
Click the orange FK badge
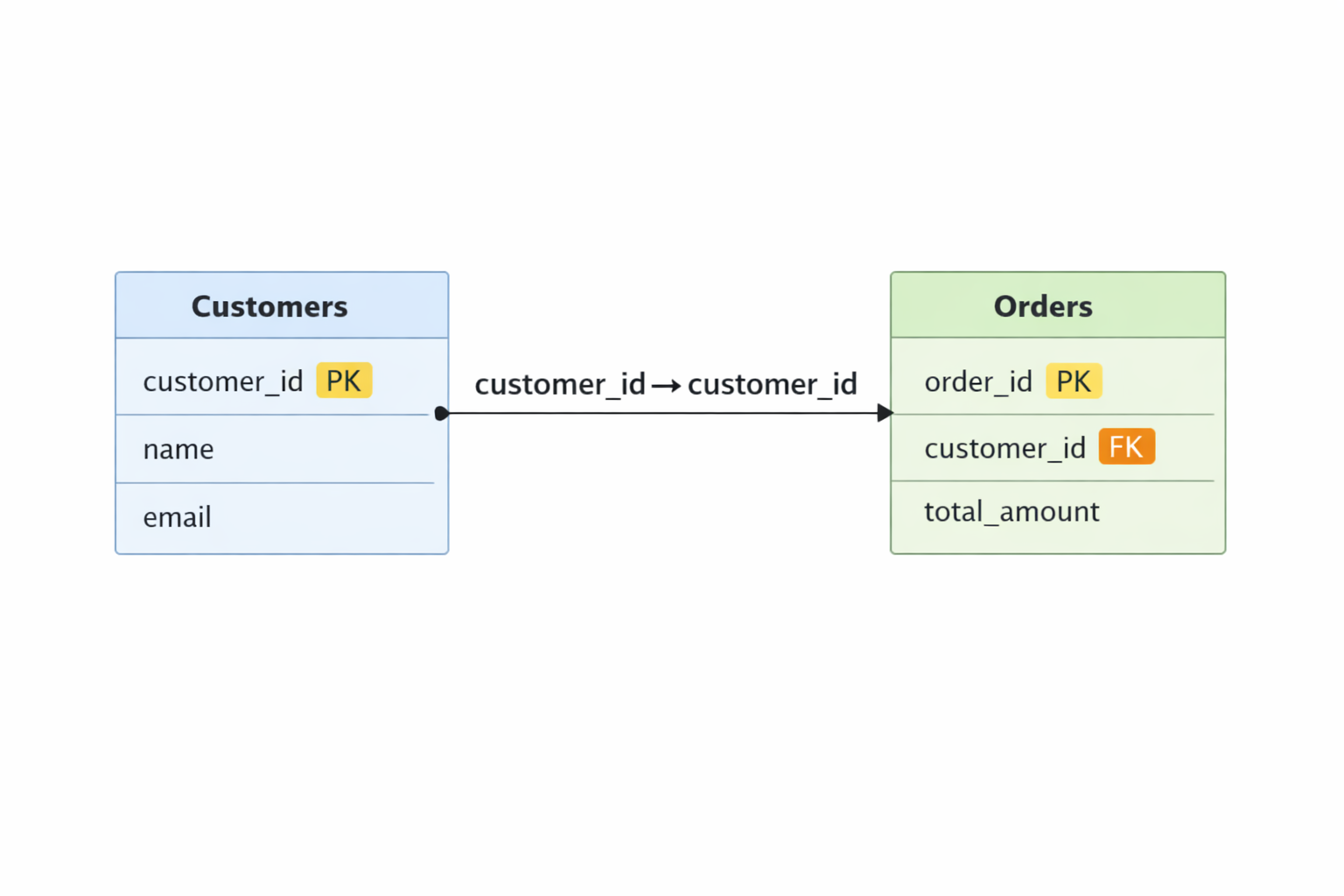click(x=1126, y=447)
